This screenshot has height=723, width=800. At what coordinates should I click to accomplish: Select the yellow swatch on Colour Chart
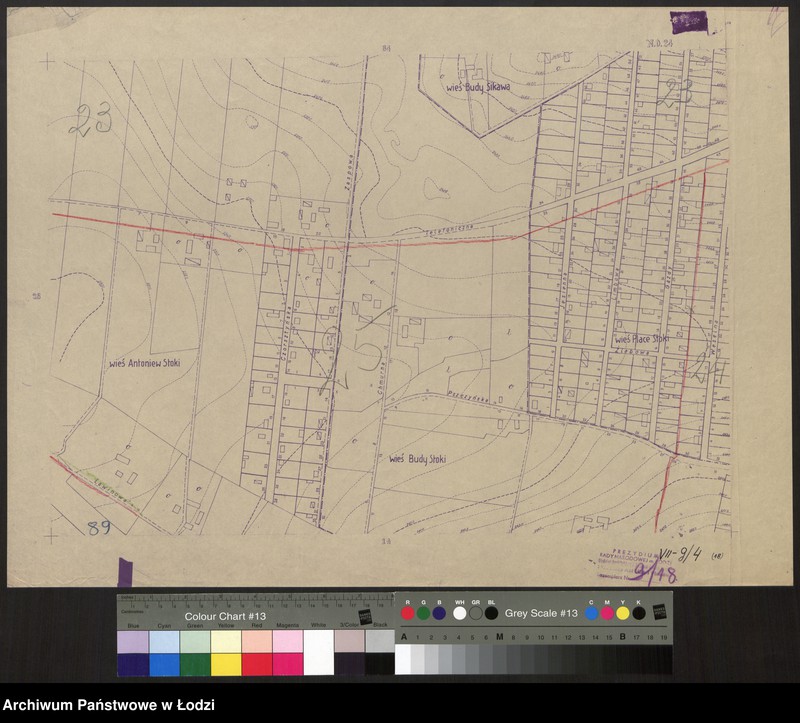pos(226,664)
